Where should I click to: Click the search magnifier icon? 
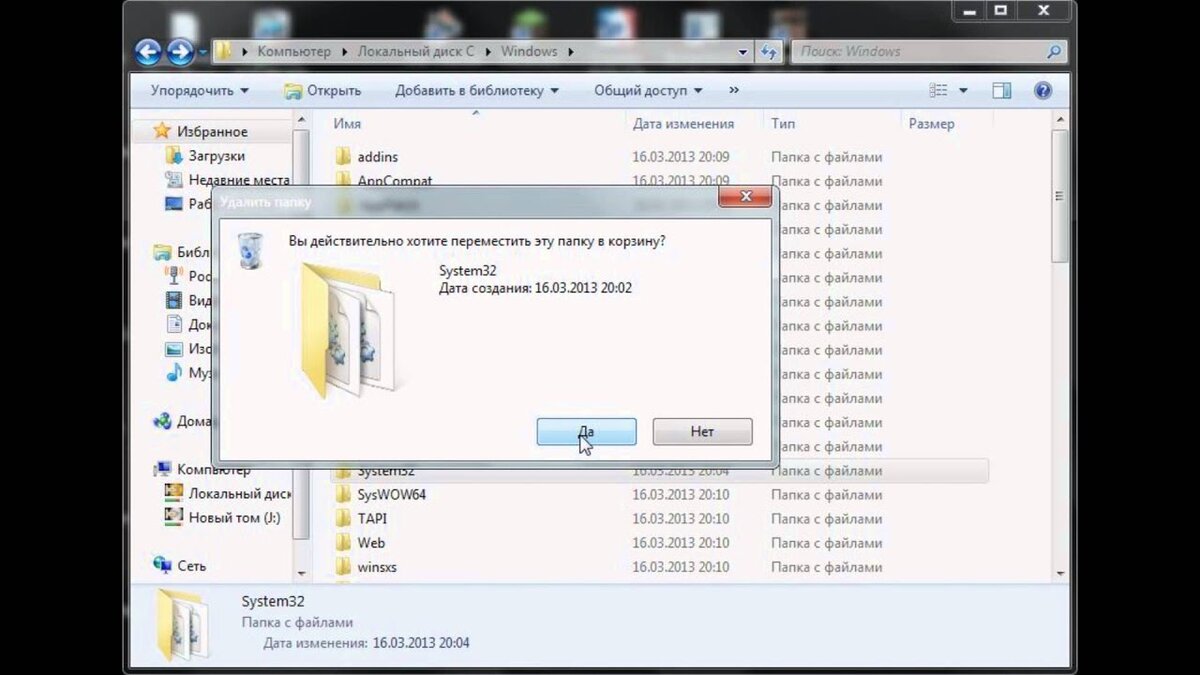pyautogui.click(x=1054, y=51)
